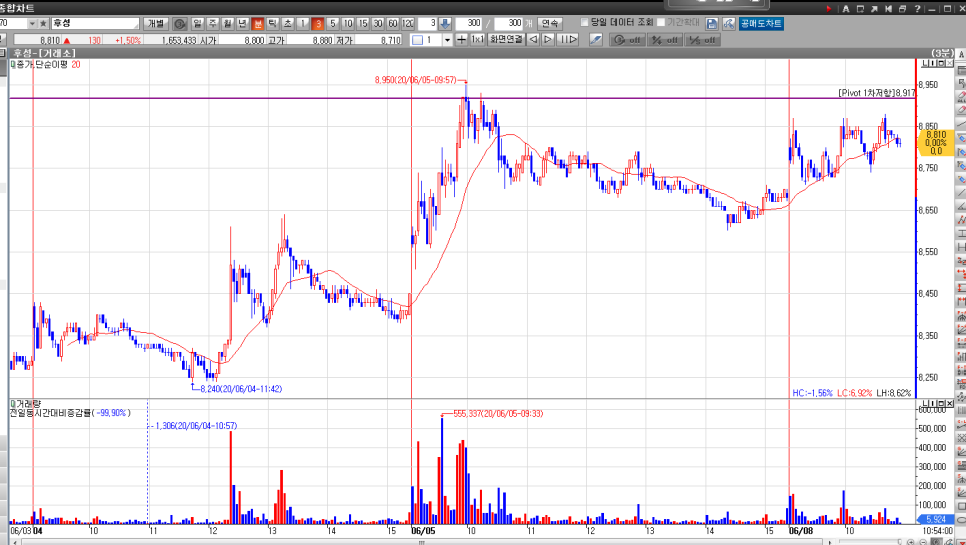Image resolution: width=966 pixels, height=545 pixels.
Task: Select the 주 (weekly) chart period
Action: 213,23
